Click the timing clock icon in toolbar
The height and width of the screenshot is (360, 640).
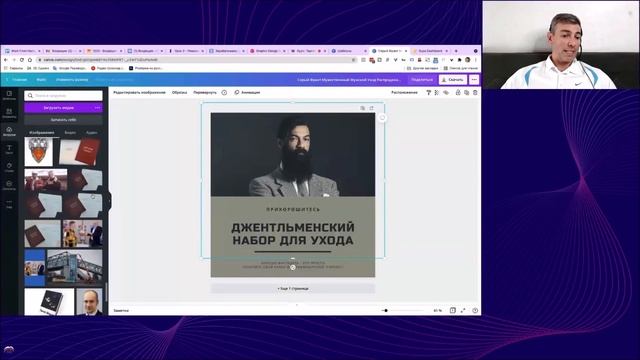(x=224, y=93)
